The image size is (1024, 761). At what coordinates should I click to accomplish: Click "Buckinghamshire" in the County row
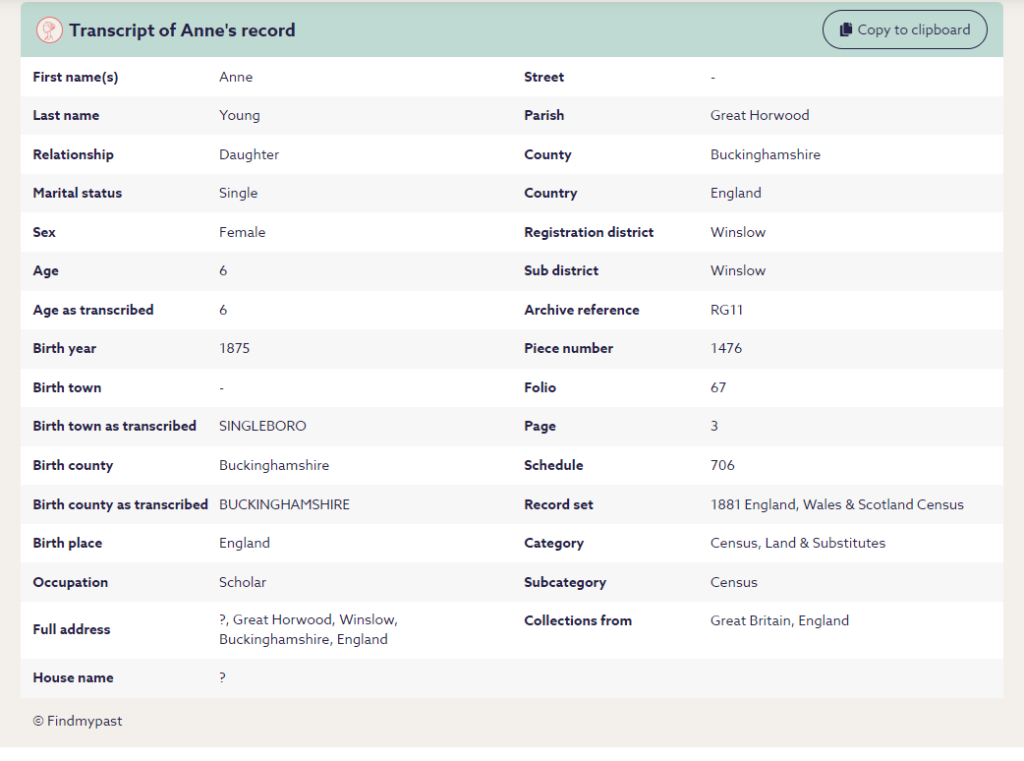point(765,155)
